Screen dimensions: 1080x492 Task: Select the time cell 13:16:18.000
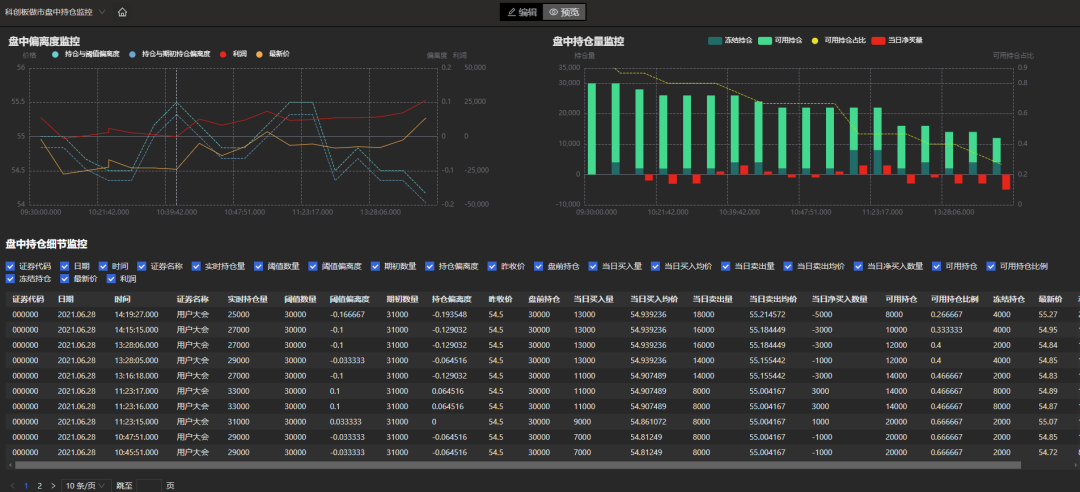[x=136, y=376]
